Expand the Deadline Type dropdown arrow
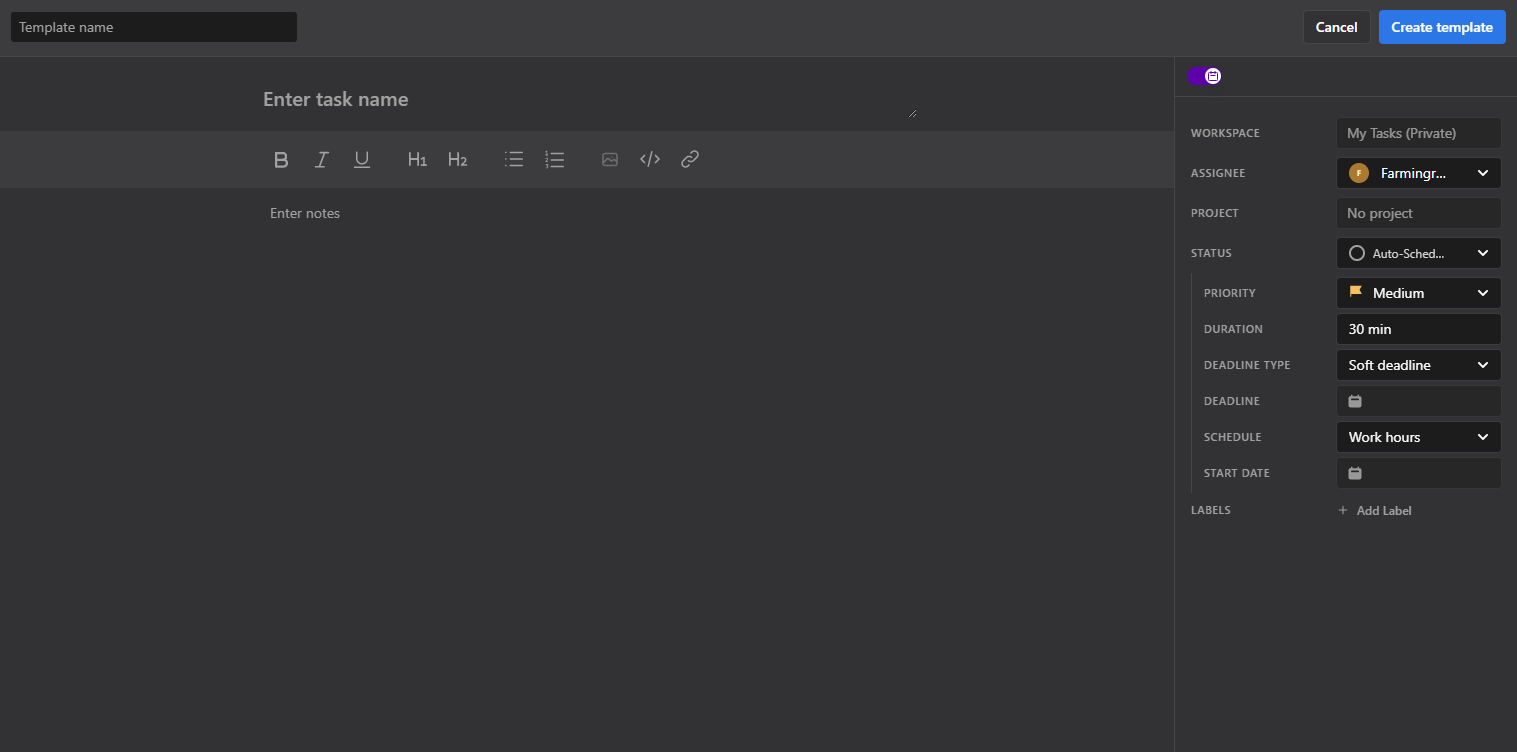 [x=1483, y=365]
